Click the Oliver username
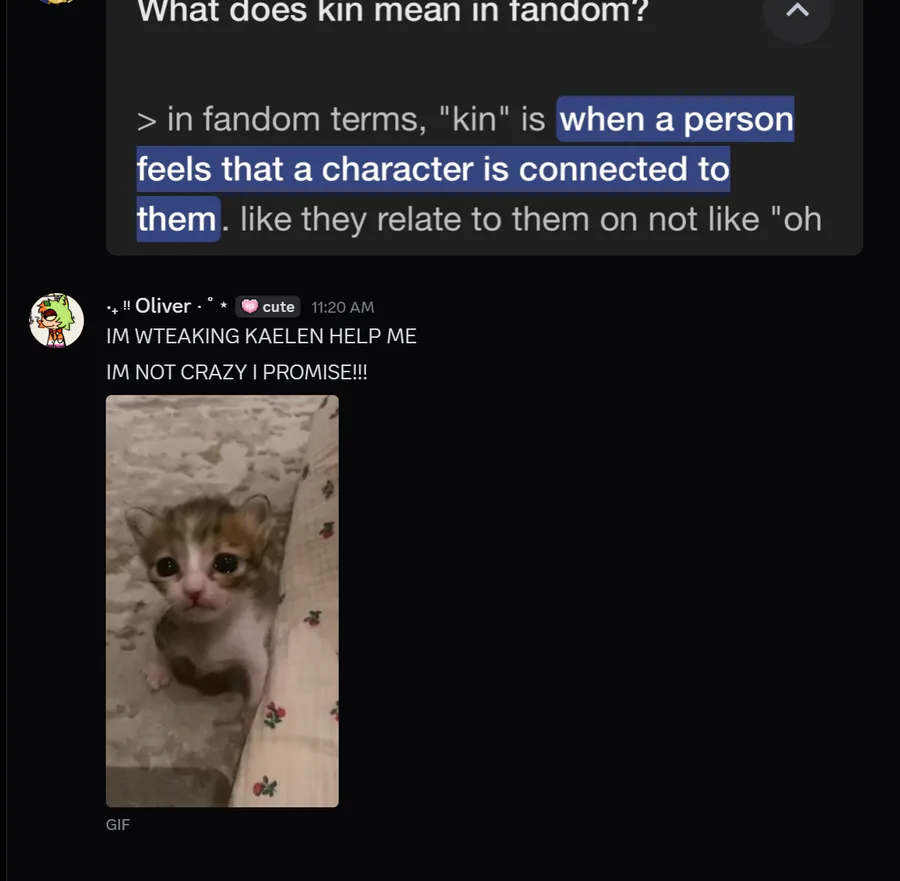The width and height of the screenshot is (900, 881). click(163, 306)
